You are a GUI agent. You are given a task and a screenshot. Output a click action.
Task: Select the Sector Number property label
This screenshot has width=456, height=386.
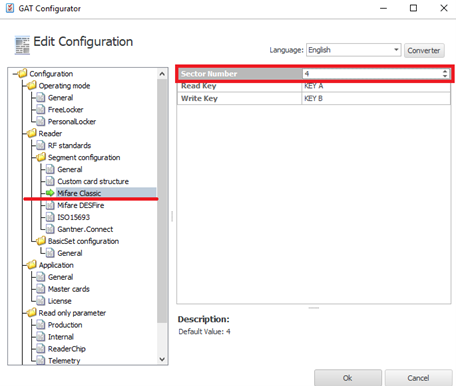[x=209, y=74]
